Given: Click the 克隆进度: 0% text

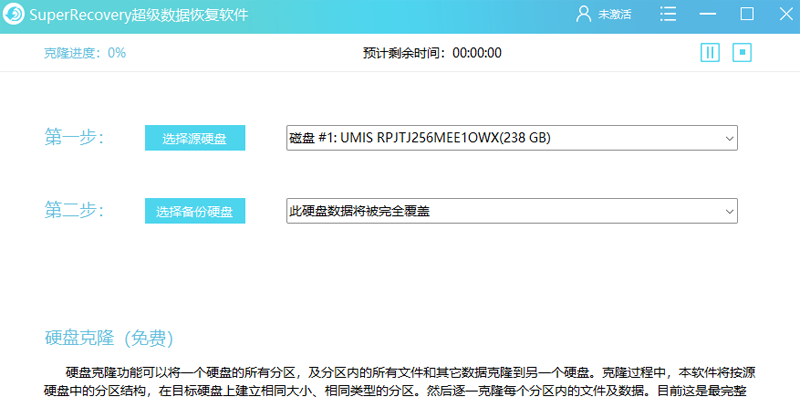Looking at the screenshot, I should tap(85, 53).
